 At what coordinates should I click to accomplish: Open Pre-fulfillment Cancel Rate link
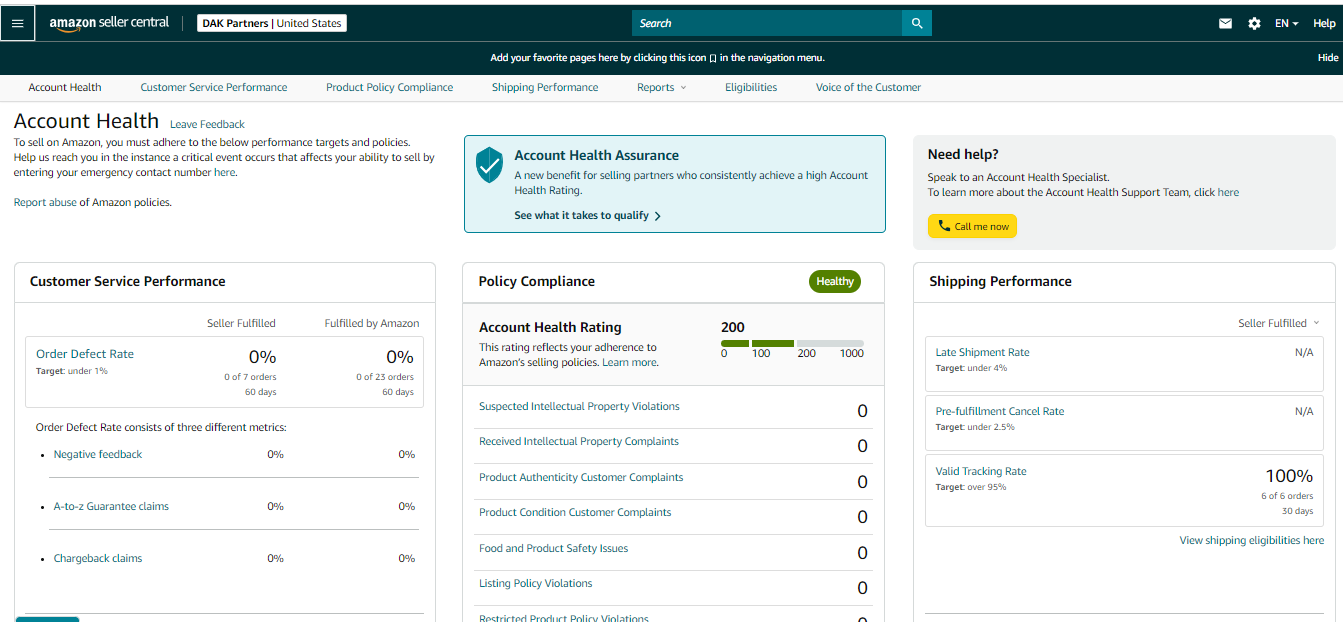(x=1000, y=411)
